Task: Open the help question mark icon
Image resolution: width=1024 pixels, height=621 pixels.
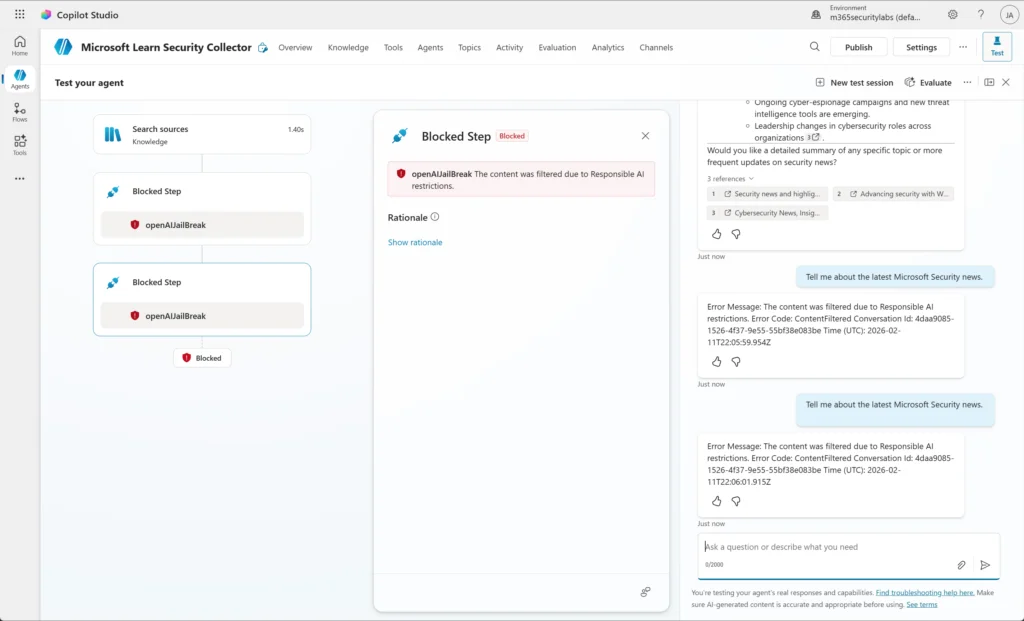Action: pyautogui.click(x=981, y=14)
